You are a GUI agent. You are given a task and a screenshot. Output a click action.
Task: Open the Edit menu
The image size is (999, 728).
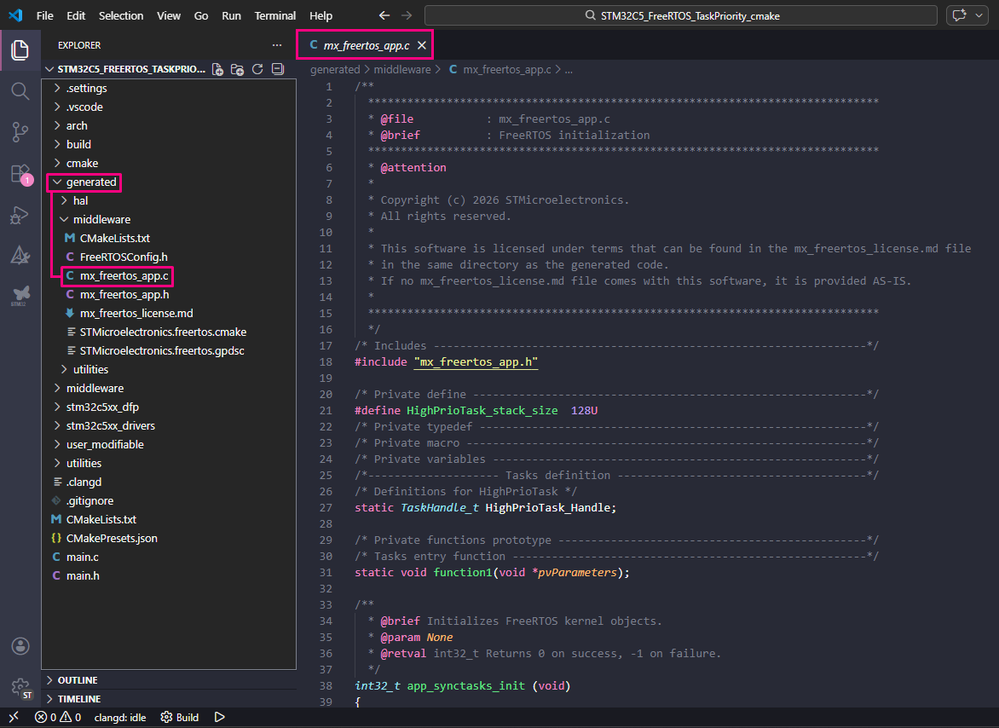pyautogui.click(x=76, y=15)
